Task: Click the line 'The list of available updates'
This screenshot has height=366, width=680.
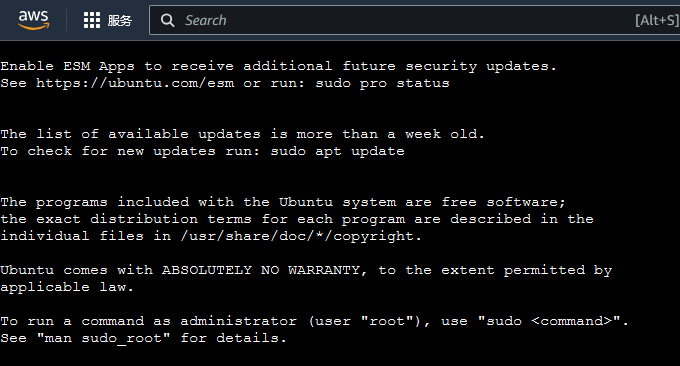Action: (242, 134)
